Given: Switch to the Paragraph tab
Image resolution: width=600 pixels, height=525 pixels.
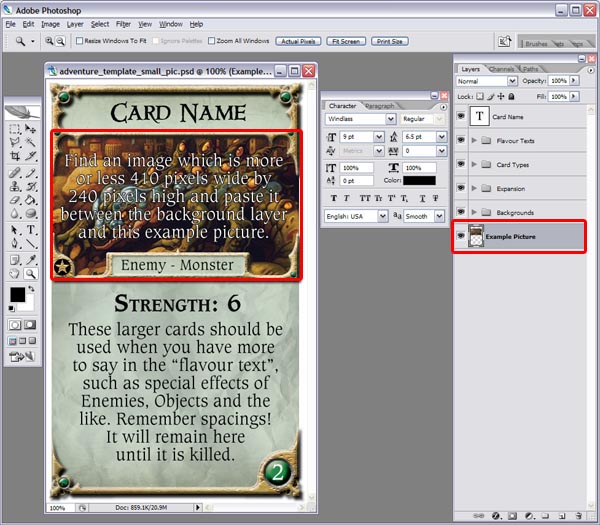Looking at the screenshot, I should pyautogui.click(x=380, y=106).
